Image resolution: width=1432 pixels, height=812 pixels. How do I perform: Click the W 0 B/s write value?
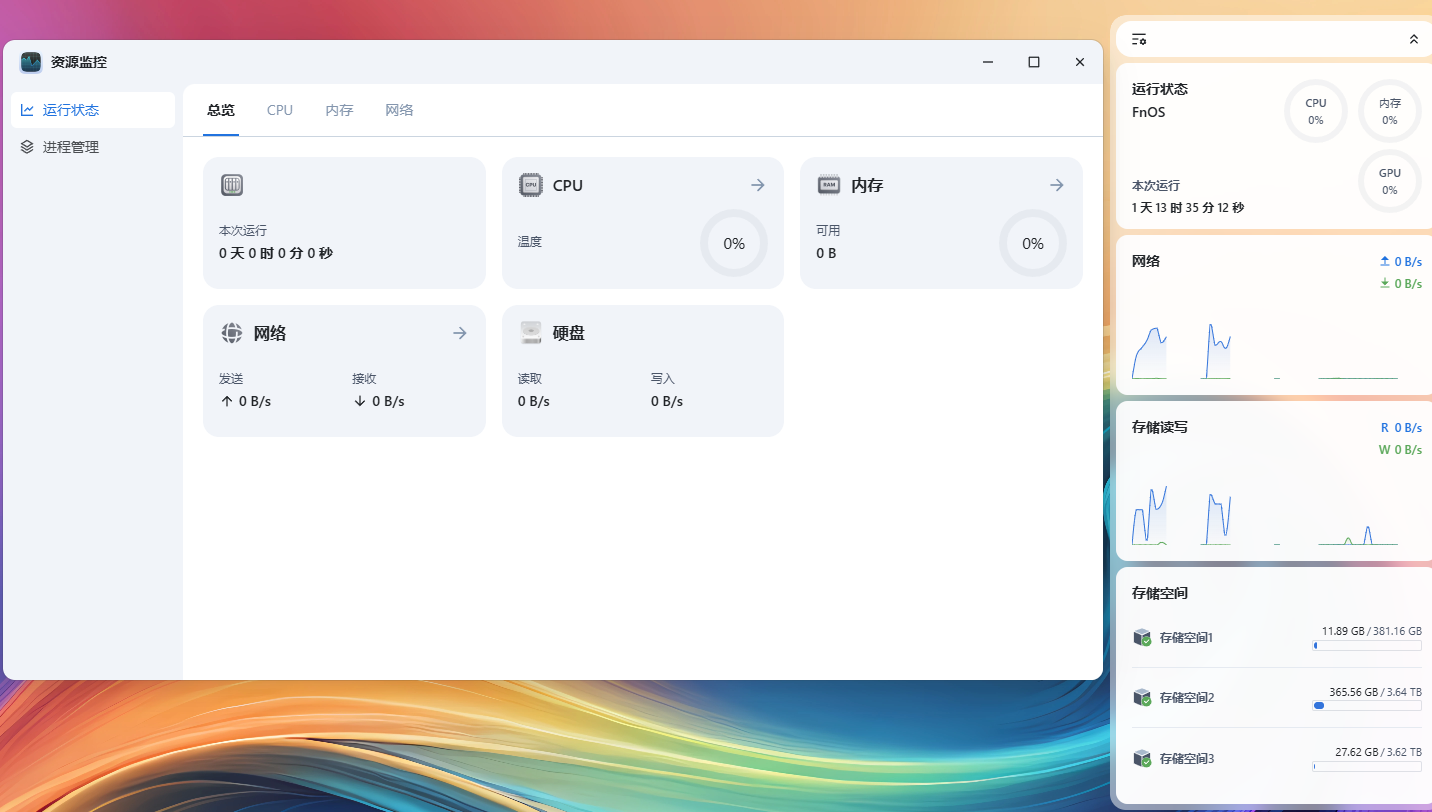[x=1400, y=449]
